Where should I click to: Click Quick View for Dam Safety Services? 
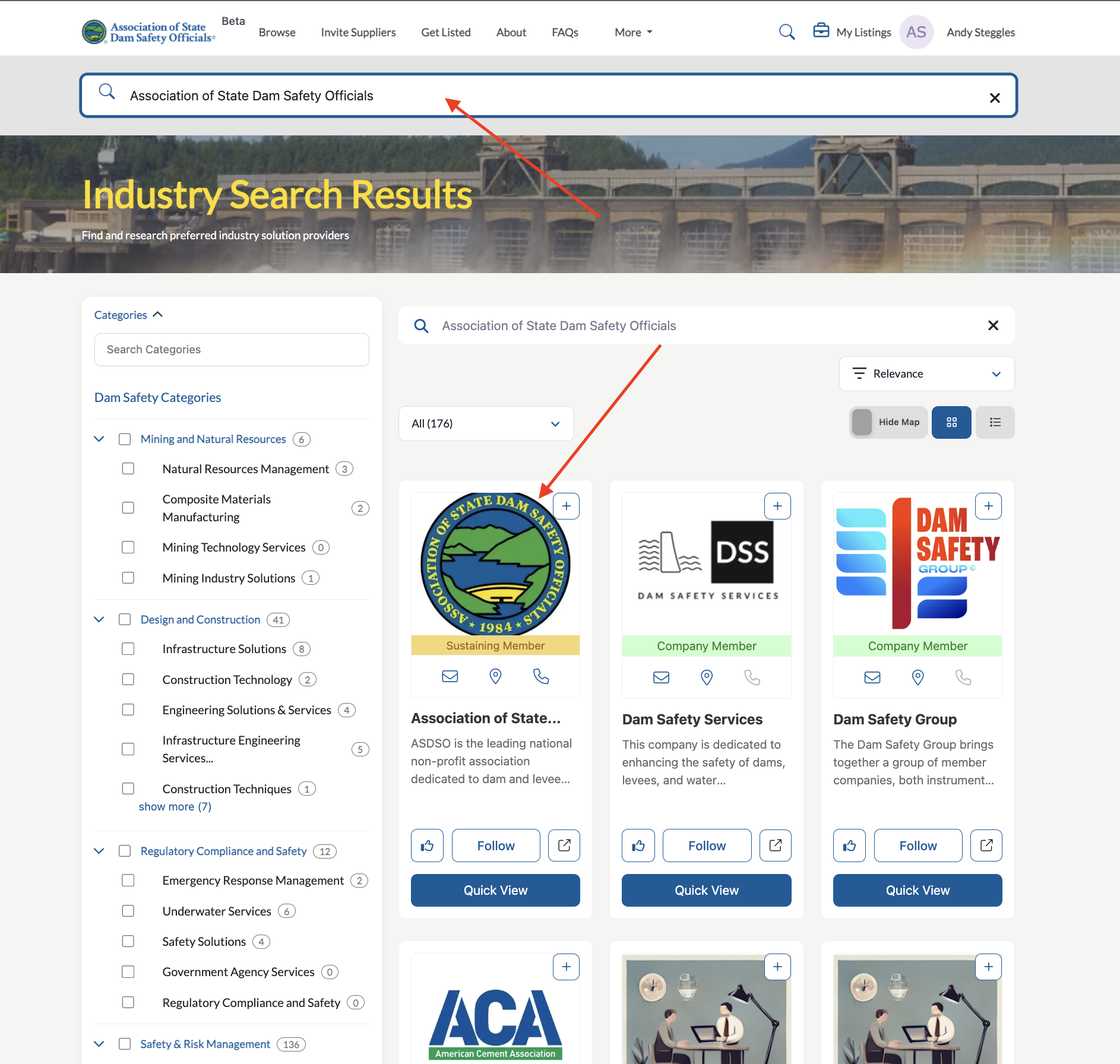pos(706,890)
